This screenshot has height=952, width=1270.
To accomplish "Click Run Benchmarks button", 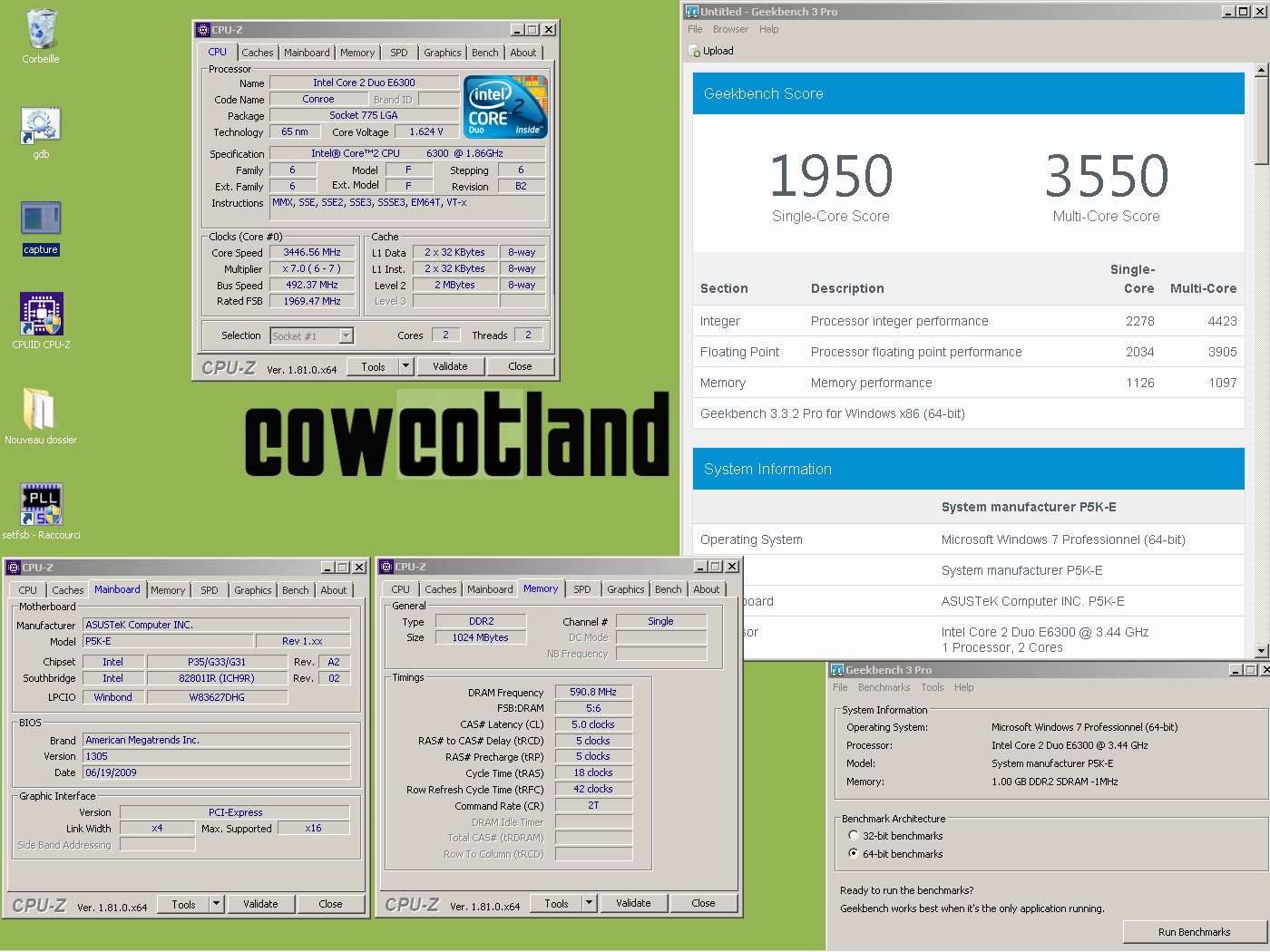I will click(x=1194, y=932).
